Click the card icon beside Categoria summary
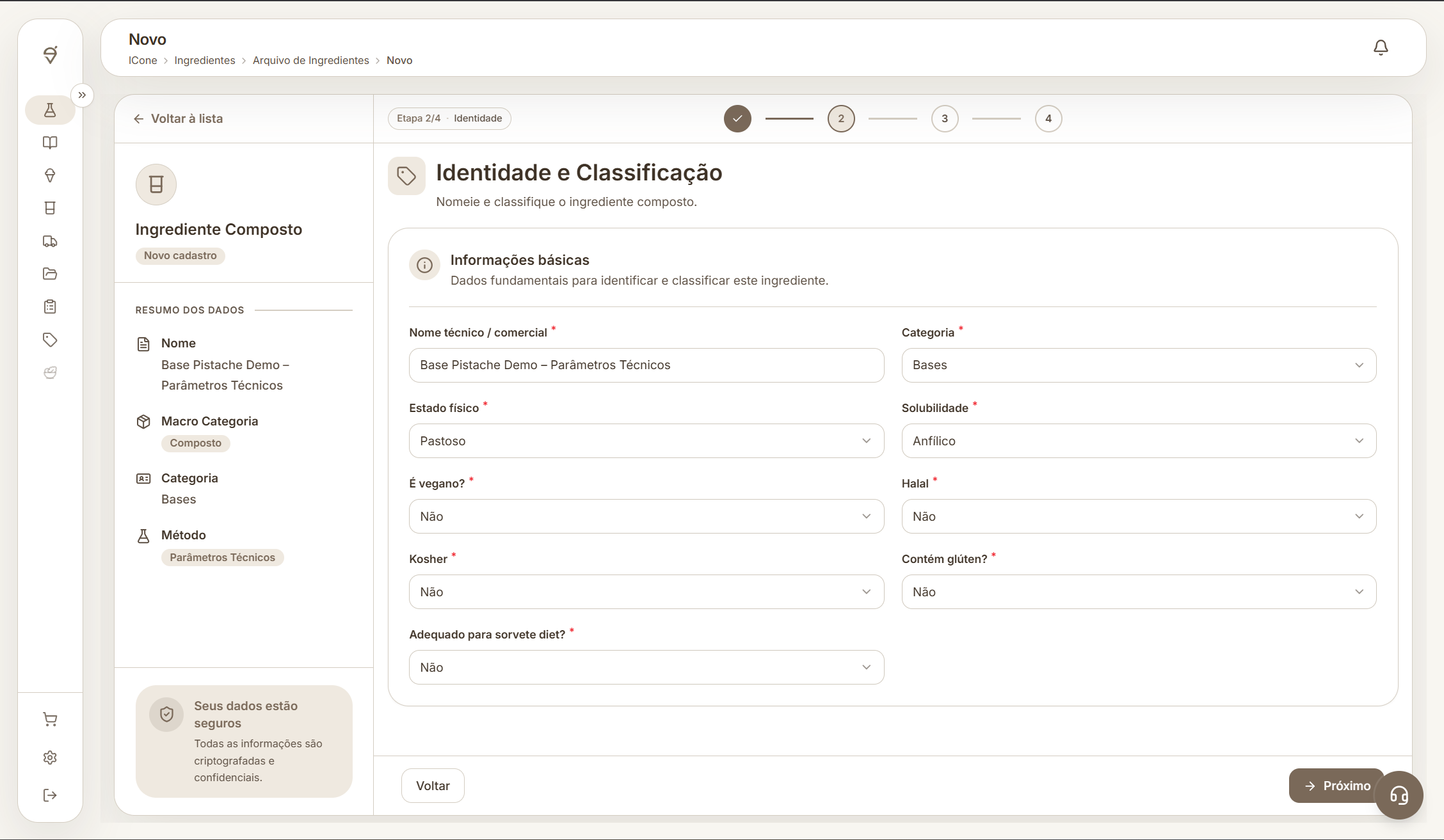The height and width of the screenshot is (840, 1444). point(143,479)
